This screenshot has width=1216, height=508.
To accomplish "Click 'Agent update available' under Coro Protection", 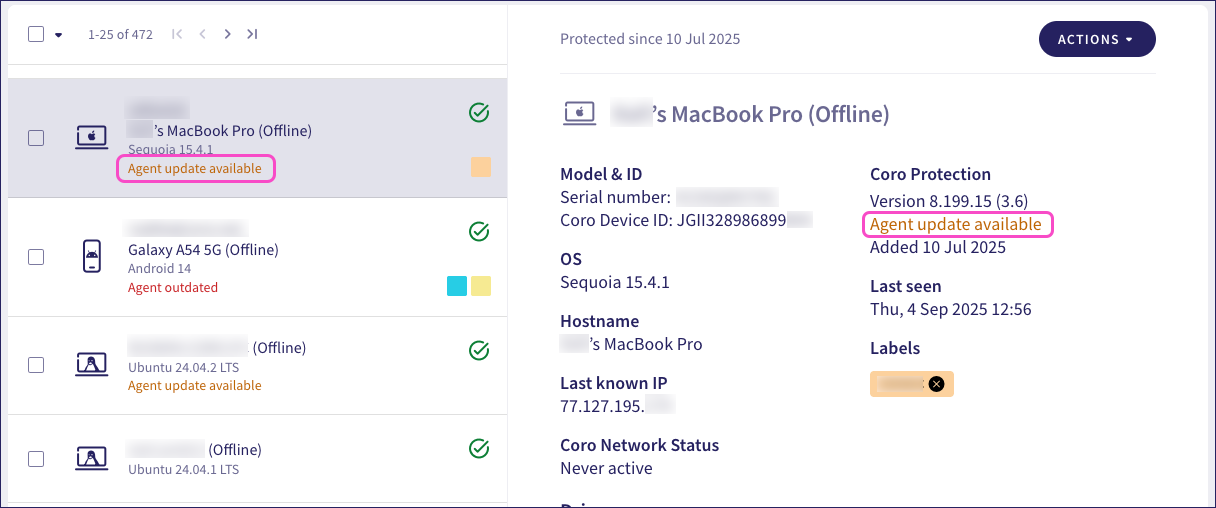I will pyautogui.click(x=956, y=224).
